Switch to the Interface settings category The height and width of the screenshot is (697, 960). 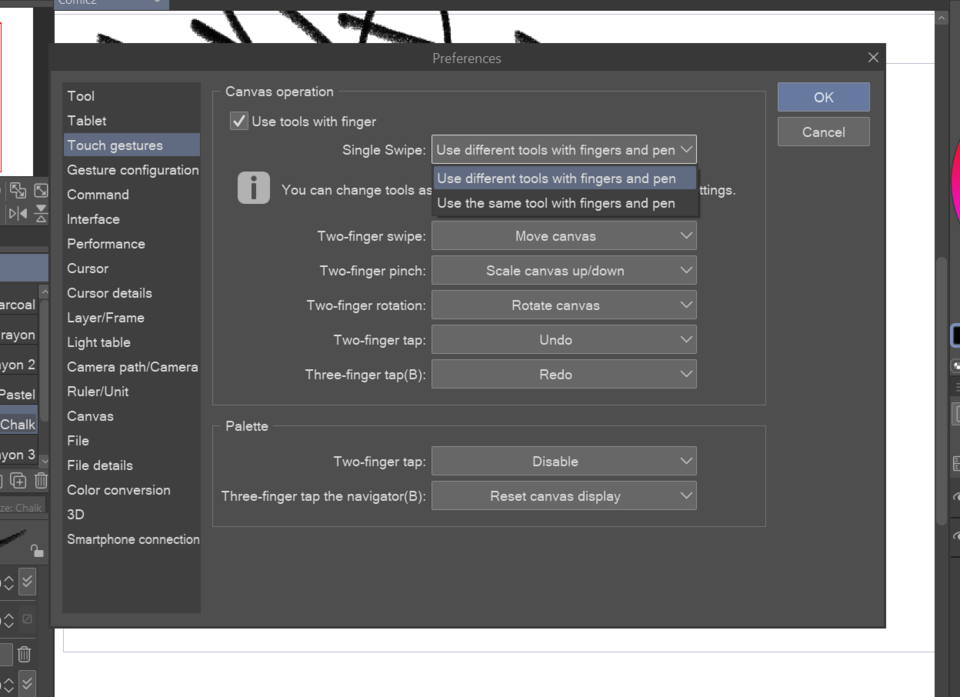point(93,218)
